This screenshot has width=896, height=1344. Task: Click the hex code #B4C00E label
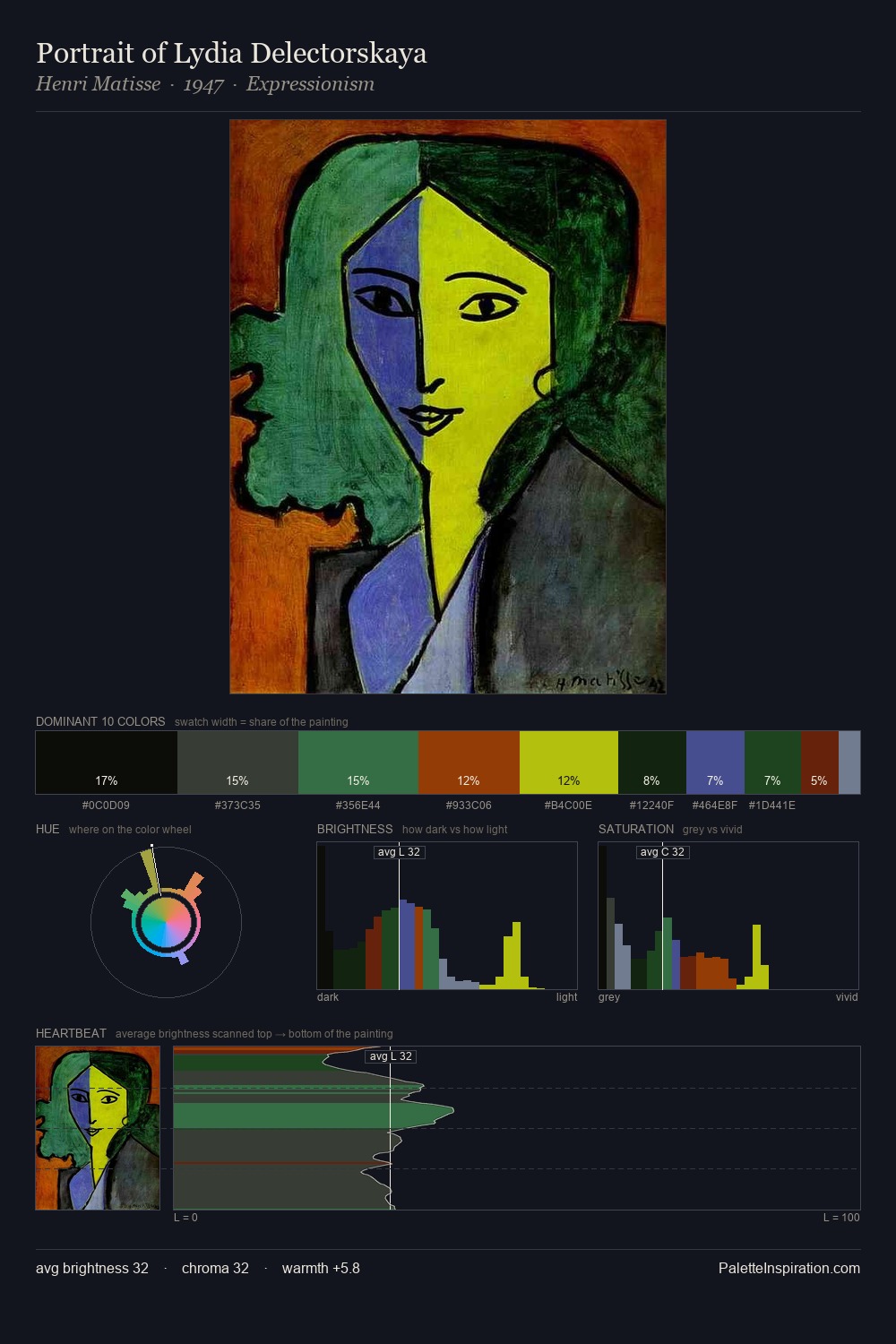click(x=568, y=806)
